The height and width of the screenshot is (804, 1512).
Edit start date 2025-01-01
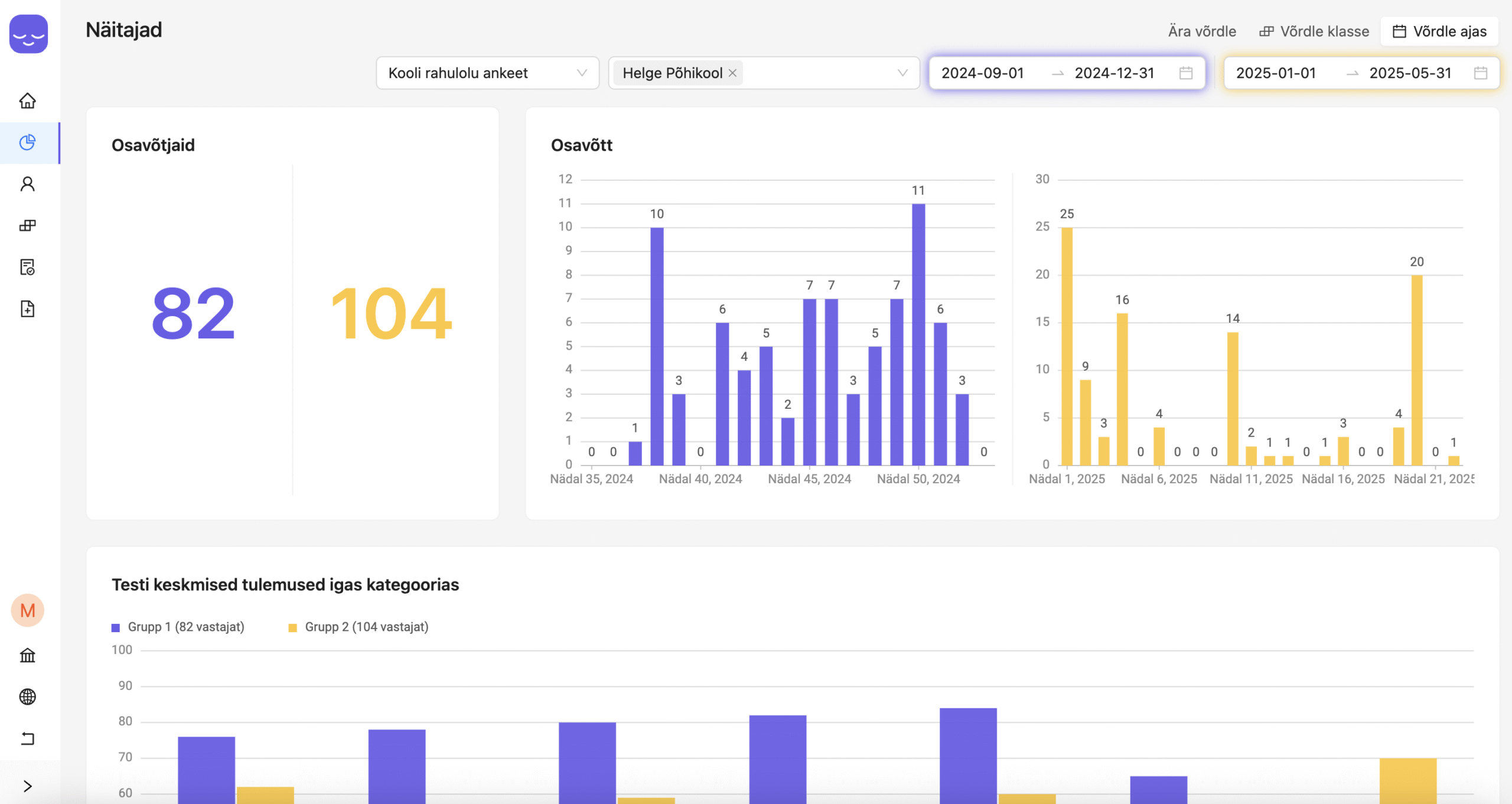1276,73
